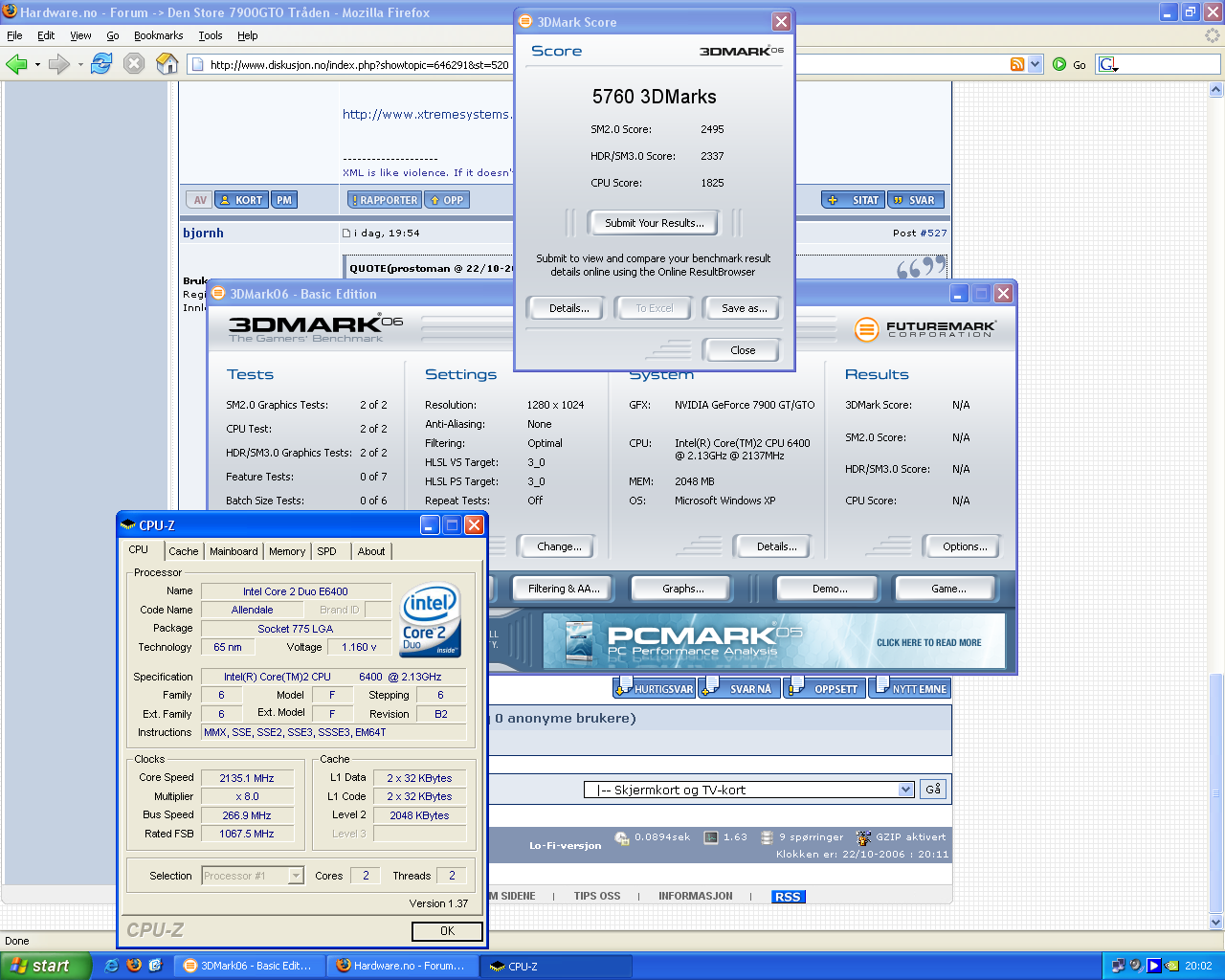Click PCMark05 advertisement banner
1225x980 pixels.
coord(774,640)
